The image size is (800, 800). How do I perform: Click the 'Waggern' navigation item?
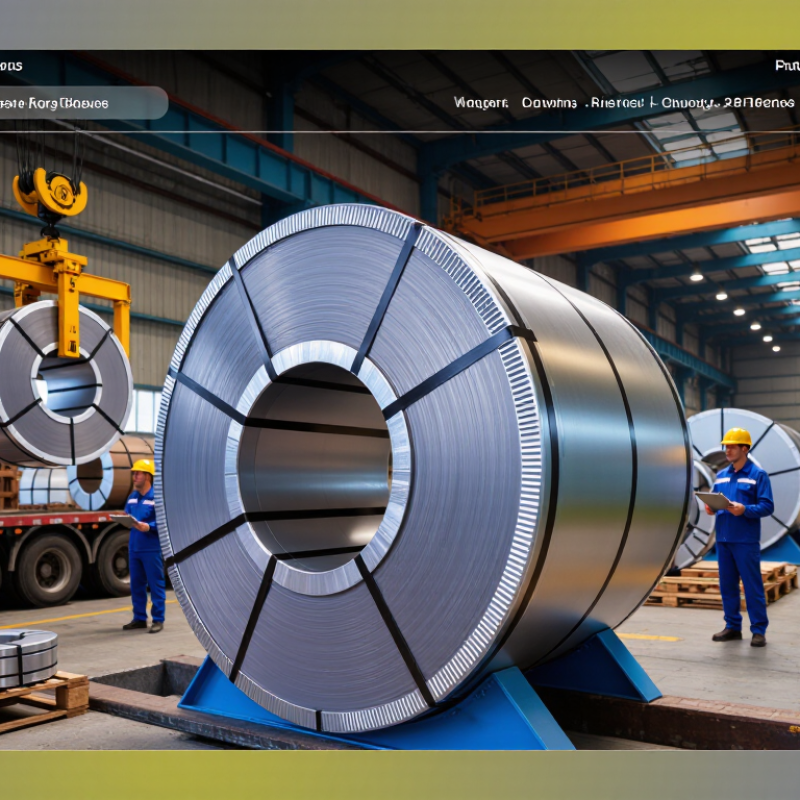click(x=481, y=103)
